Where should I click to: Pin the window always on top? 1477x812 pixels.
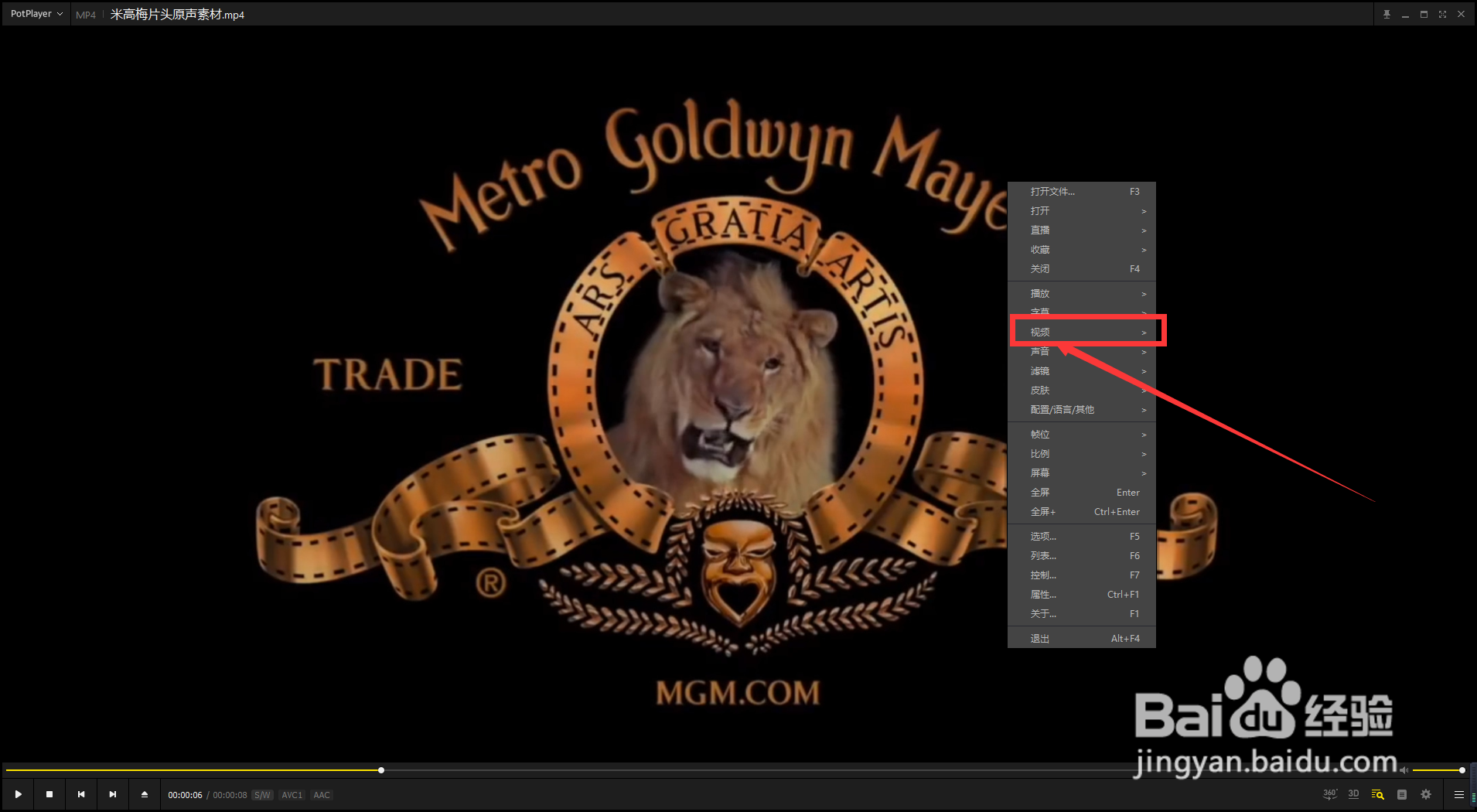pos(1387,14)
